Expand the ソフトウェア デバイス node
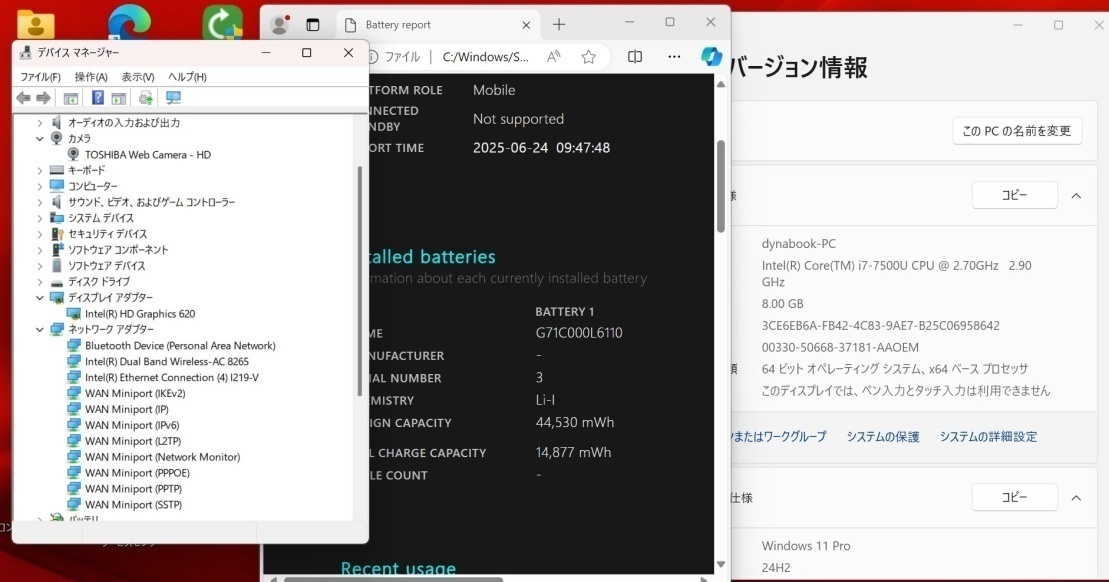The height and width of the screenshot is (582, 1109). click(40, 266)
